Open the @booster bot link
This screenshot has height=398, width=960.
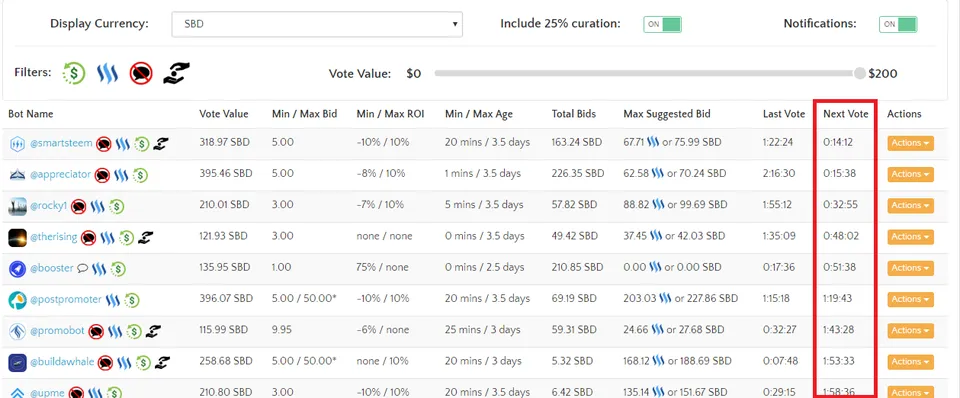tap(52, 268)
